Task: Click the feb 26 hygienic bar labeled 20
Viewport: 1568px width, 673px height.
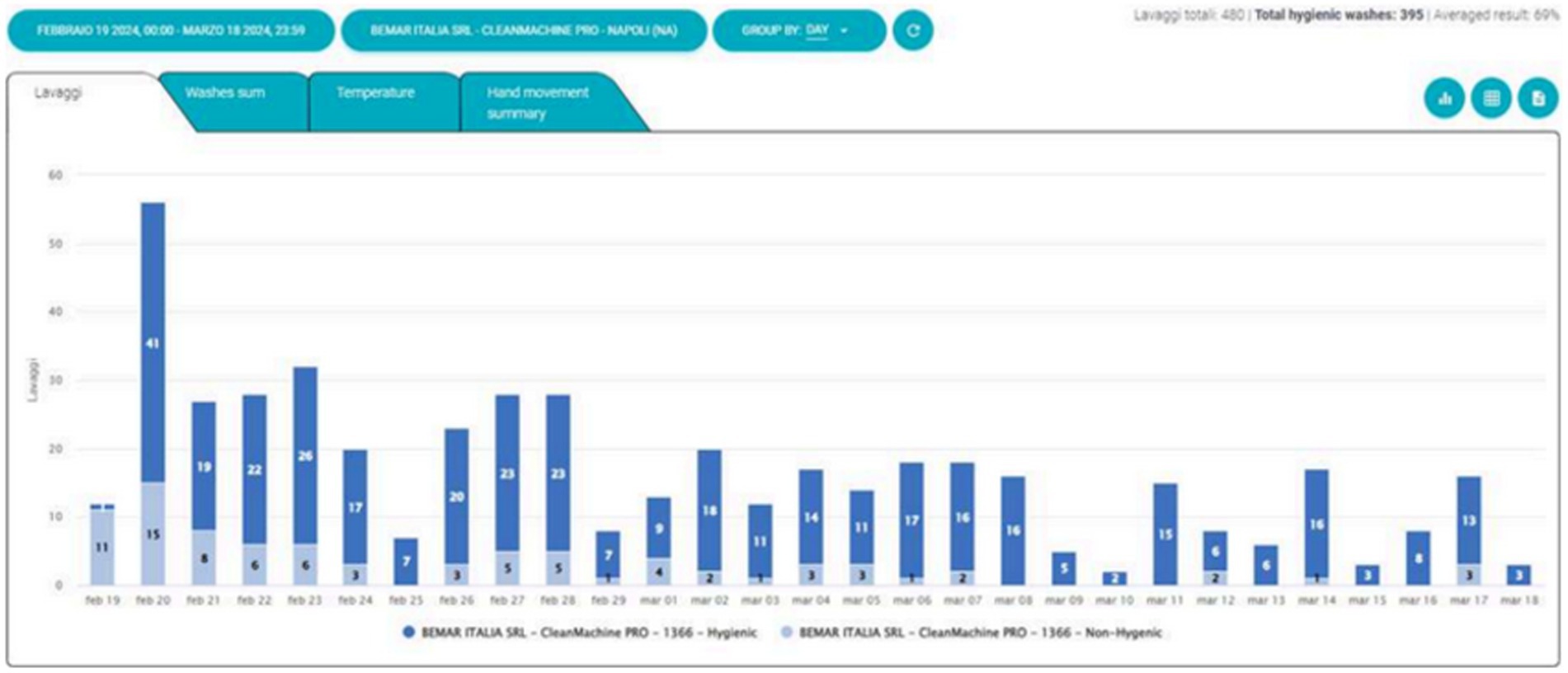Action: (x=457, y=497)
